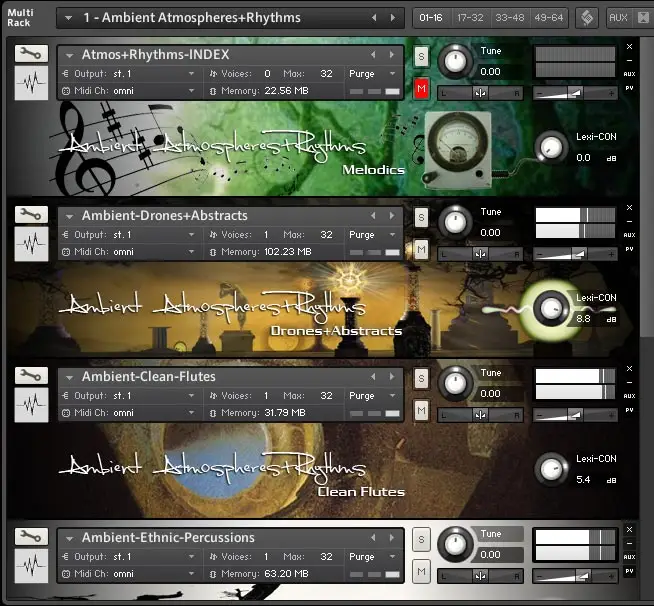
Task: Solo the Ambient-Clean-Flutes instrument
Action: pos(421,378)
